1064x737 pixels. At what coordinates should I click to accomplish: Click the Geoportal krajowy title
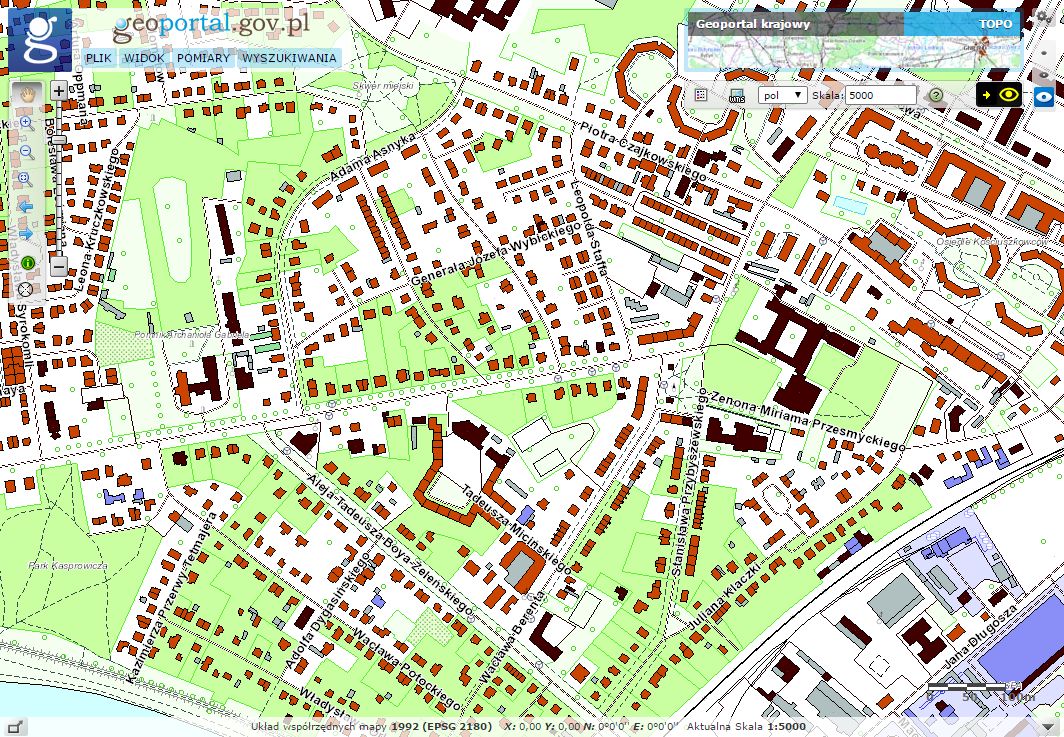(x=753, y=24)
